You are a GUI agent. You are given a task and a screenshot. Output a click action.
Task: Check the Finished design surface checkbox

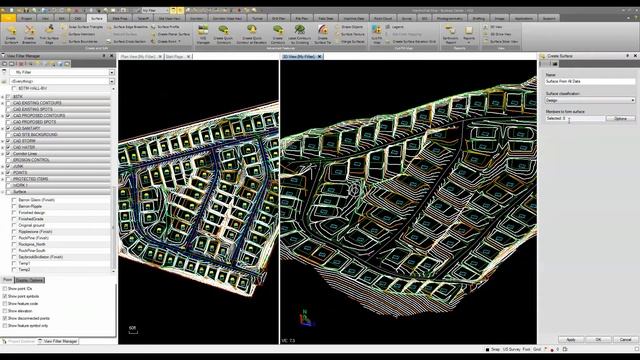(x=14, y=213)
